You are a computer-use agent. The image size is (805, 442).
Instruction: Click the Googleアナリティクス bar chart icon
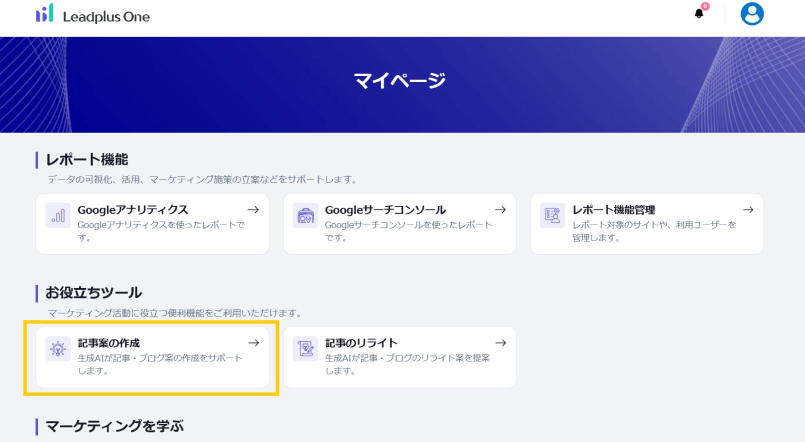tap(58, 216)
